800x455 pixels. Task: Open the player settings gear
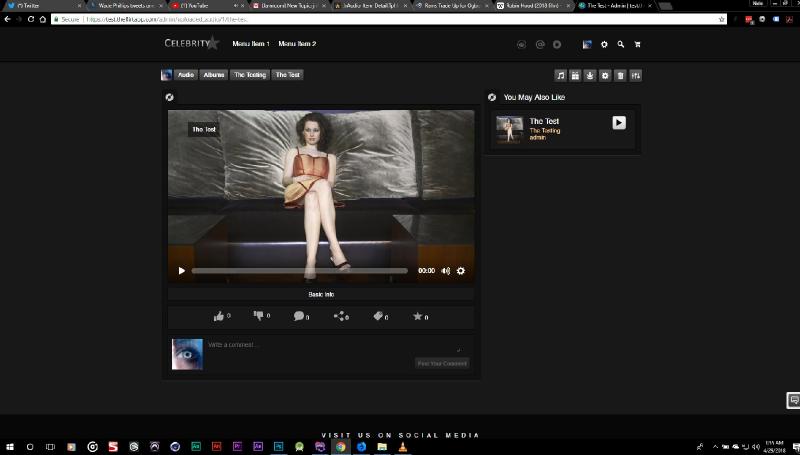(x=461, y=271)
